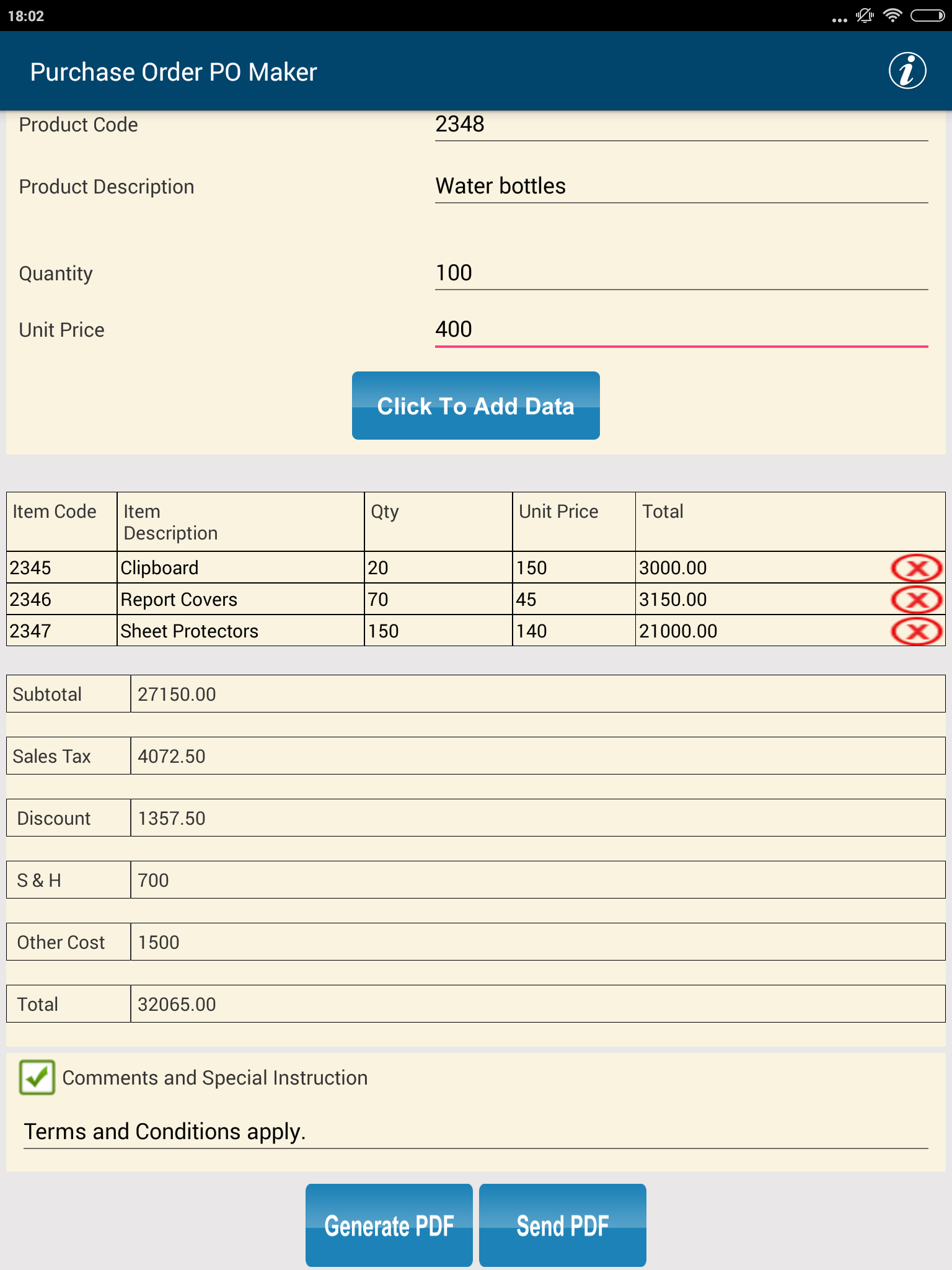
Task: Edit the S & H value 700
Action: (x=538, y=880)
